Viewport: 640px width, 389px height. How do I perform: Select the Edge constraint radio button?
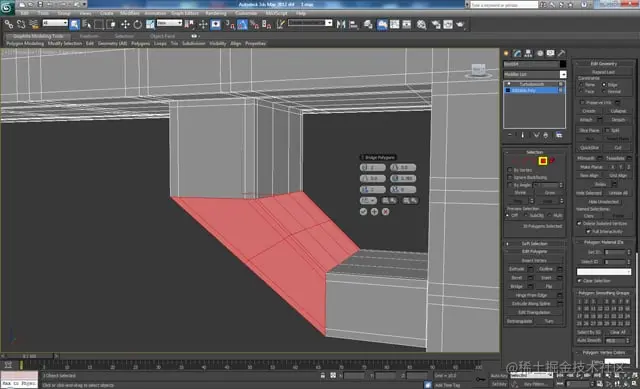[604, 85]
